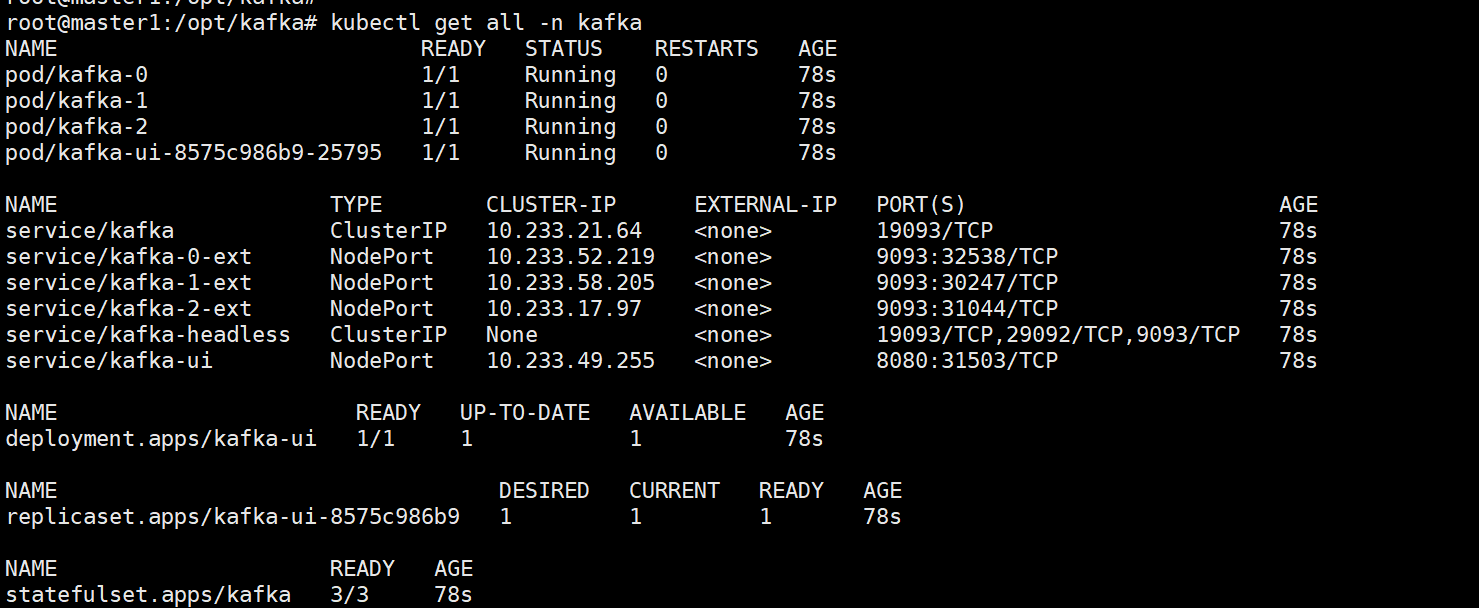The width and height of the screenshot is (1479, 608).
Task: Click 'None' cluster IP of kafka-headless
Action: pyautogui.click(x=512, y=335)
